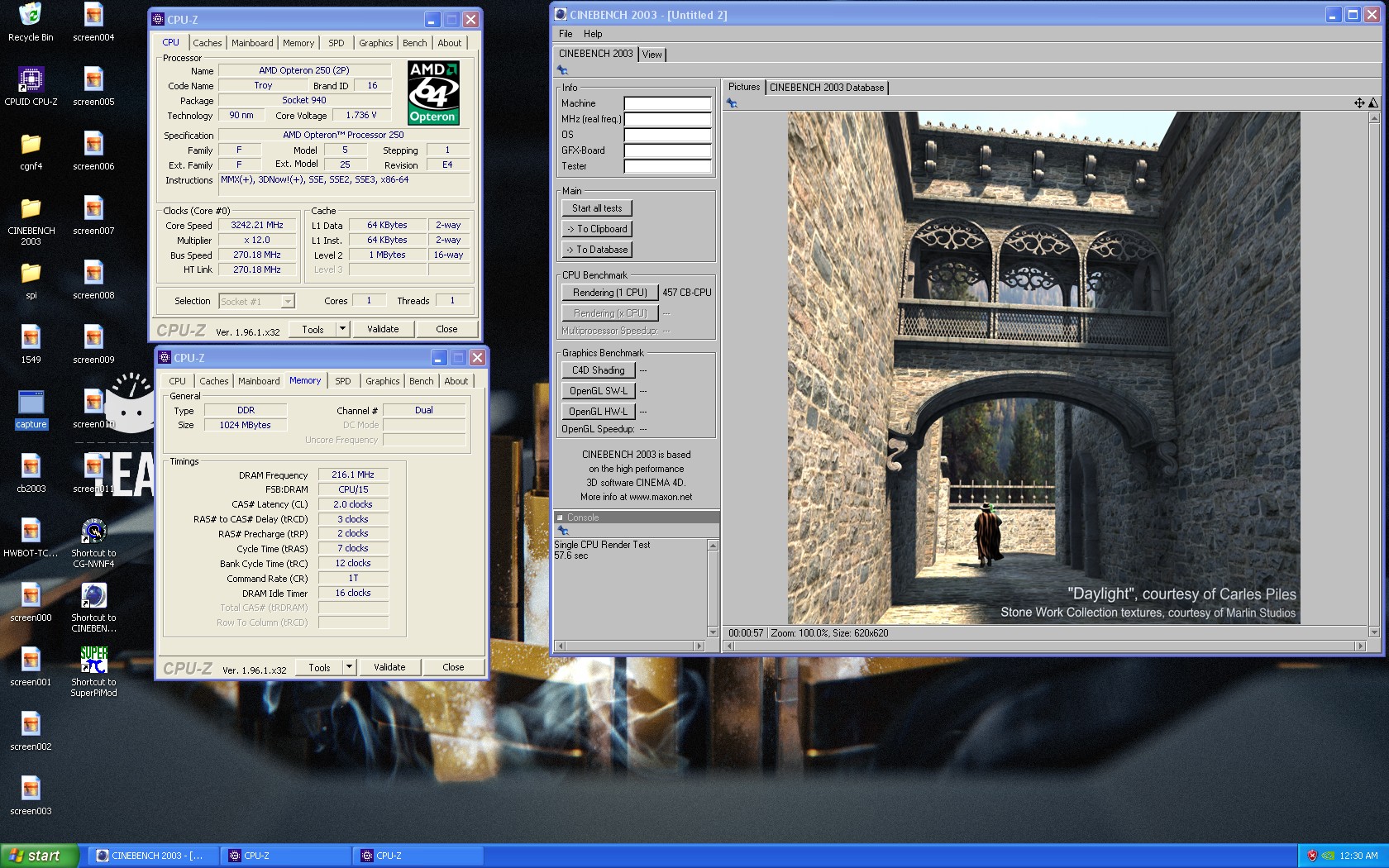Screen dimensions: 1389x868
Task: Click the clock showing 12:30 AM
Action: click(x=1358, y=856)
